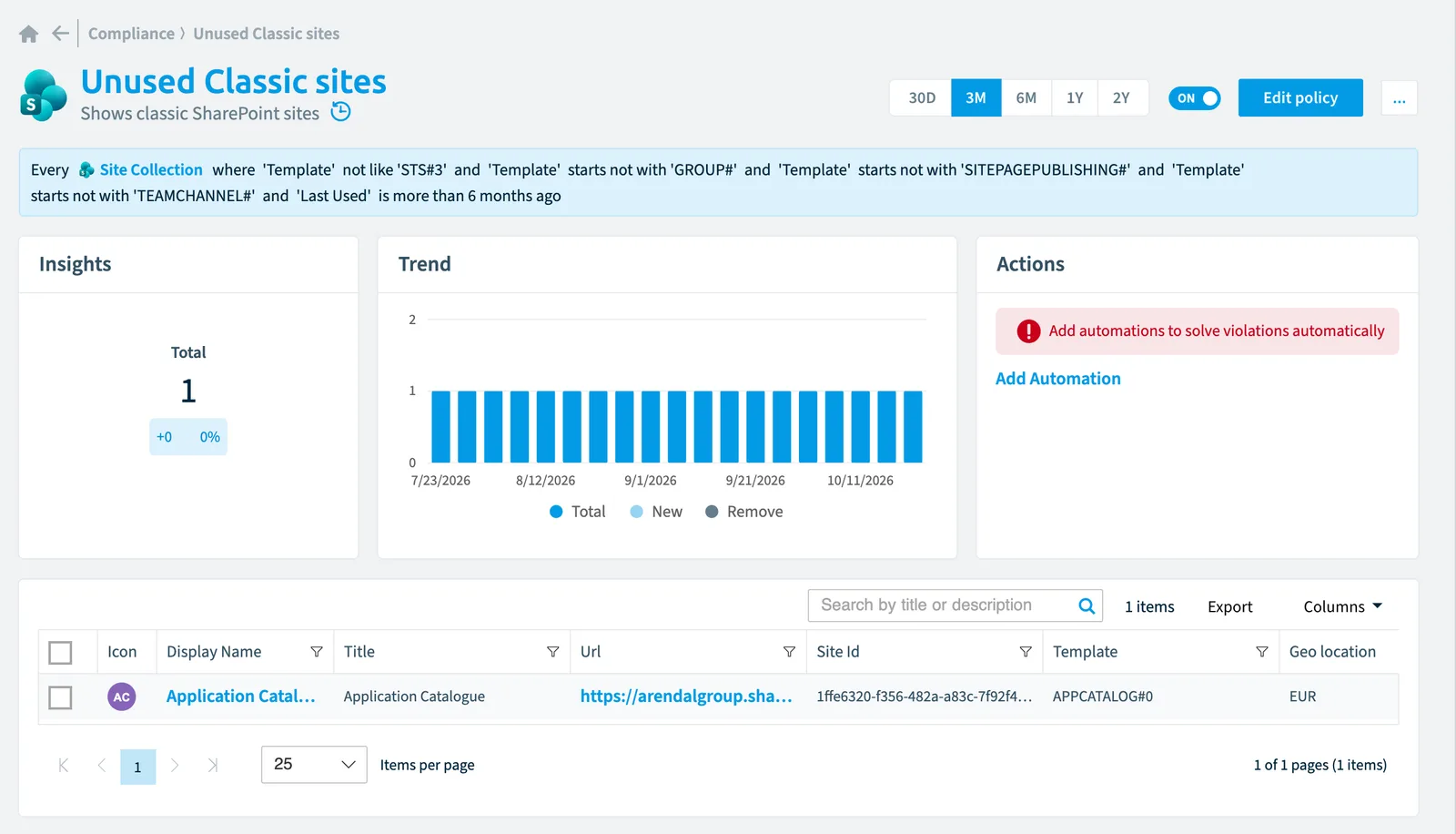Go to first page arrow
Image resolution: width=1456 pixels, height=834 pixels.
tap(64, 766)
